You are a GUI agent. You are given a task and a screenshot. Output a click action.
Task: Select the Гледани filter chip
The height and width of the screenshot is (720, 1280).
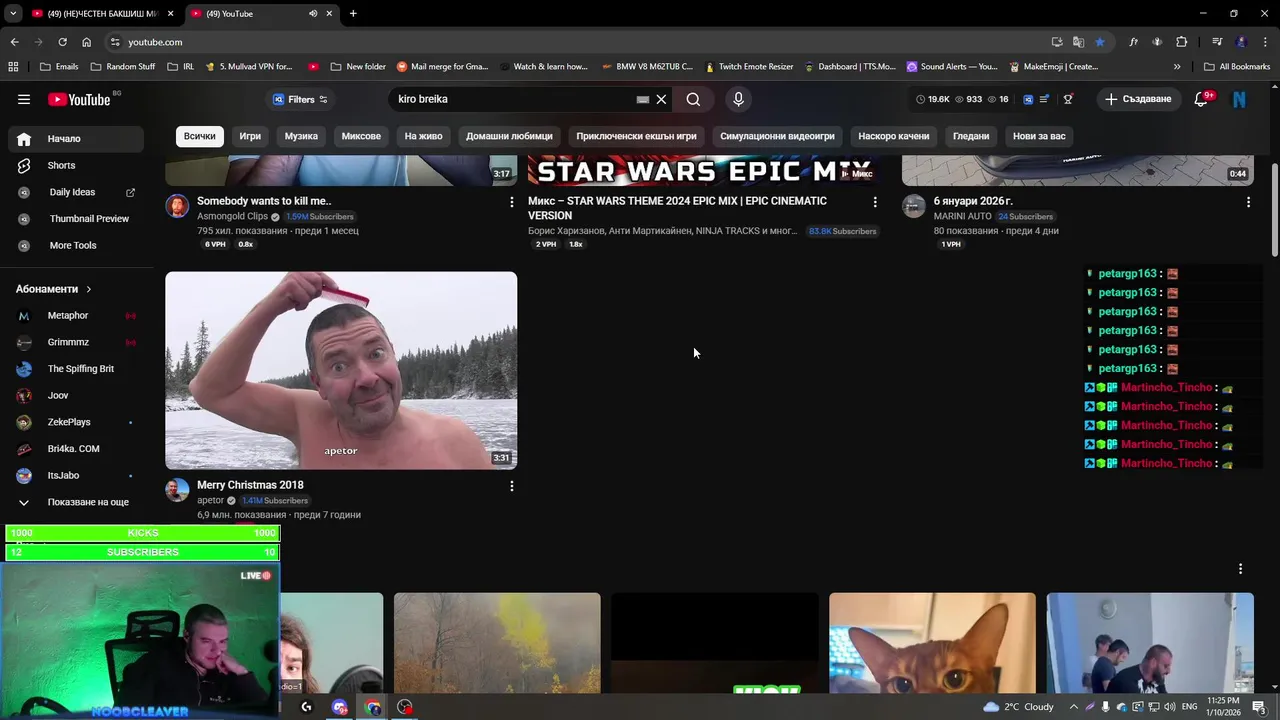[971, 136]
